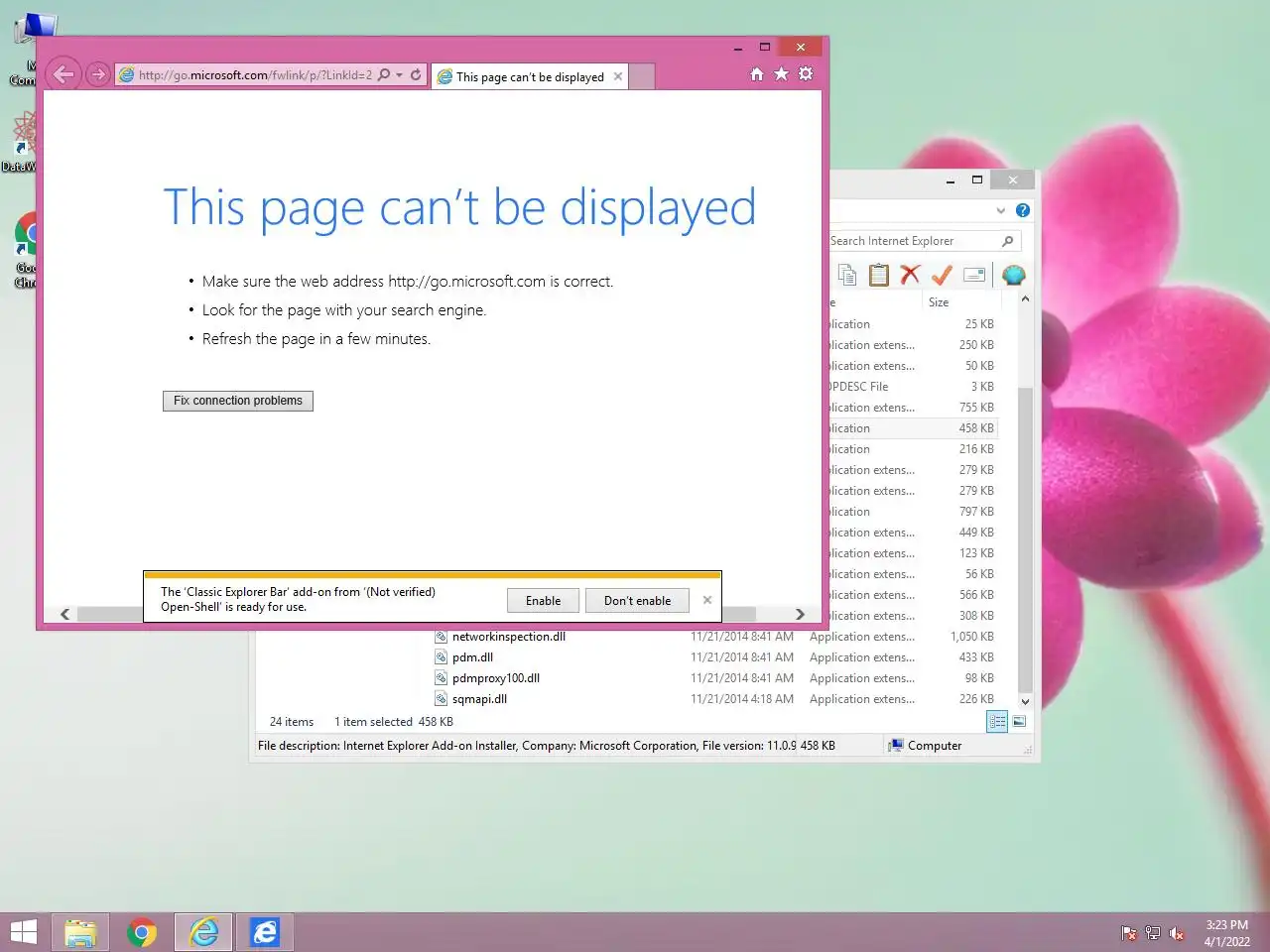Refresh the current page
Viewport: 1270px width, 952px height.
416,74
